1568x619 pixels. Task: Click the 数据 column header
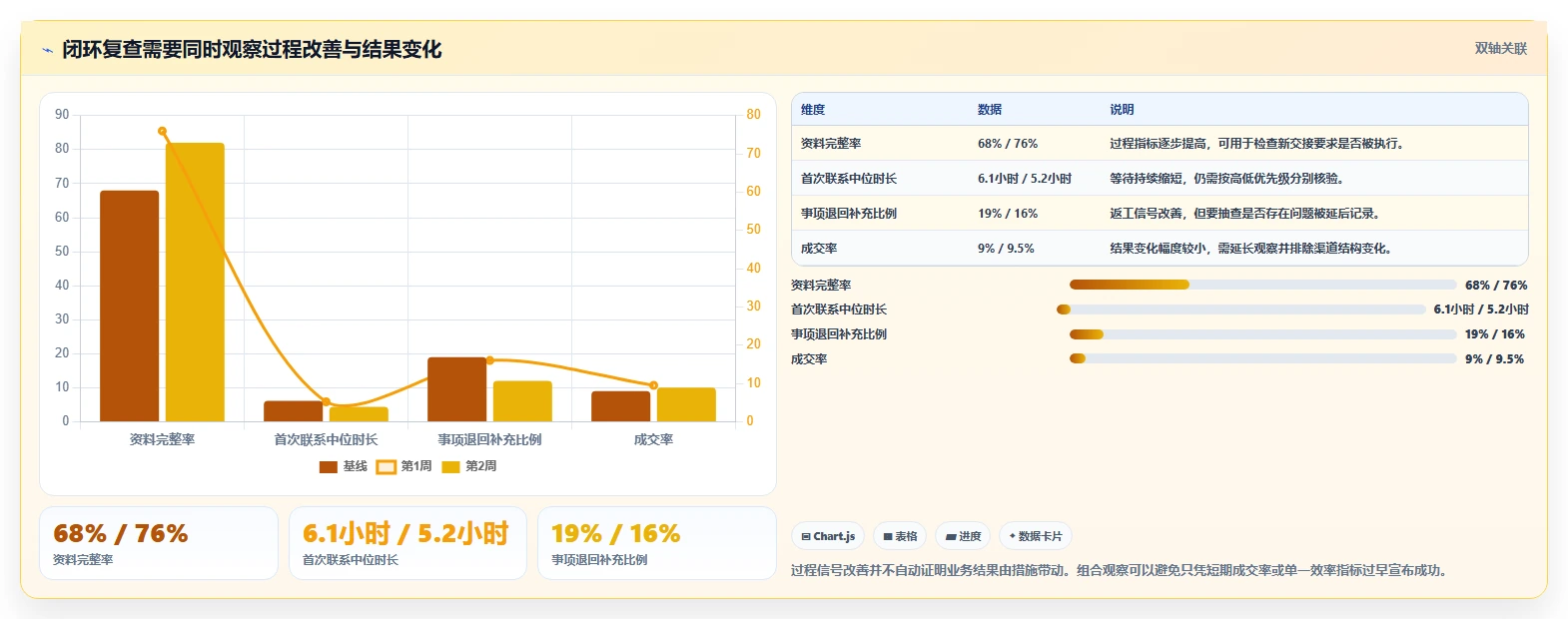990,110
